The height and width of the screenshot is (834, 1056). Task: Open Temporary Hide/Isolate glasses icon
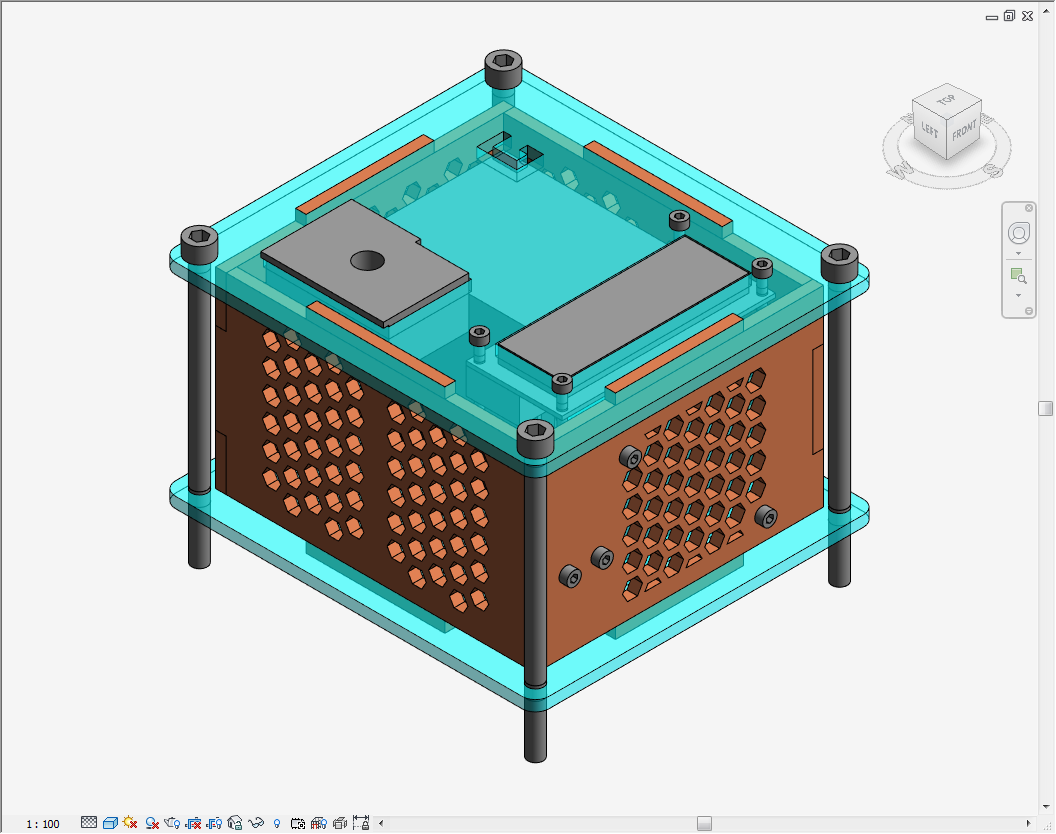pyautogui.click(x=256, y=823)
